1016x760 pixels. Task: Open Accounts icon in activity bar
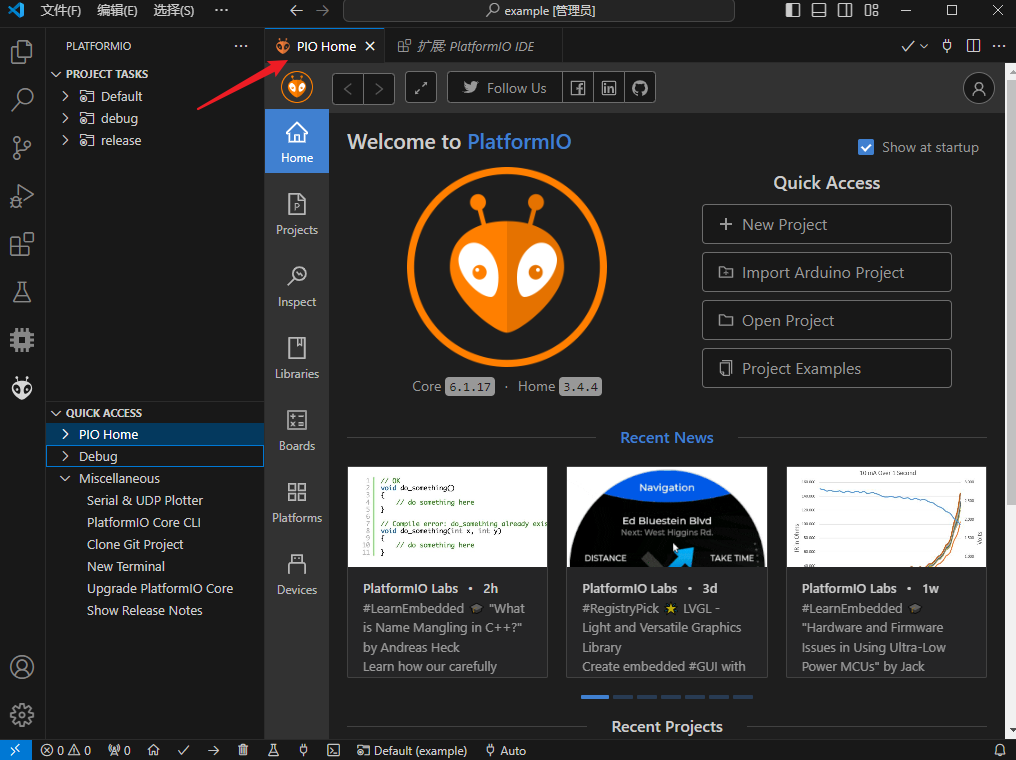[x=22, y=667]
